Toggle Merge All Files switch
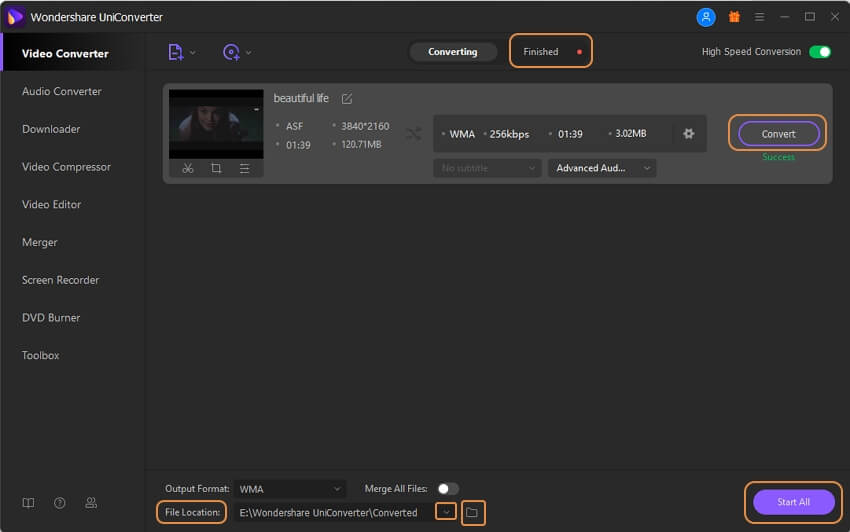The width and height of the screenshot is (850, 532). coord(448,489)
